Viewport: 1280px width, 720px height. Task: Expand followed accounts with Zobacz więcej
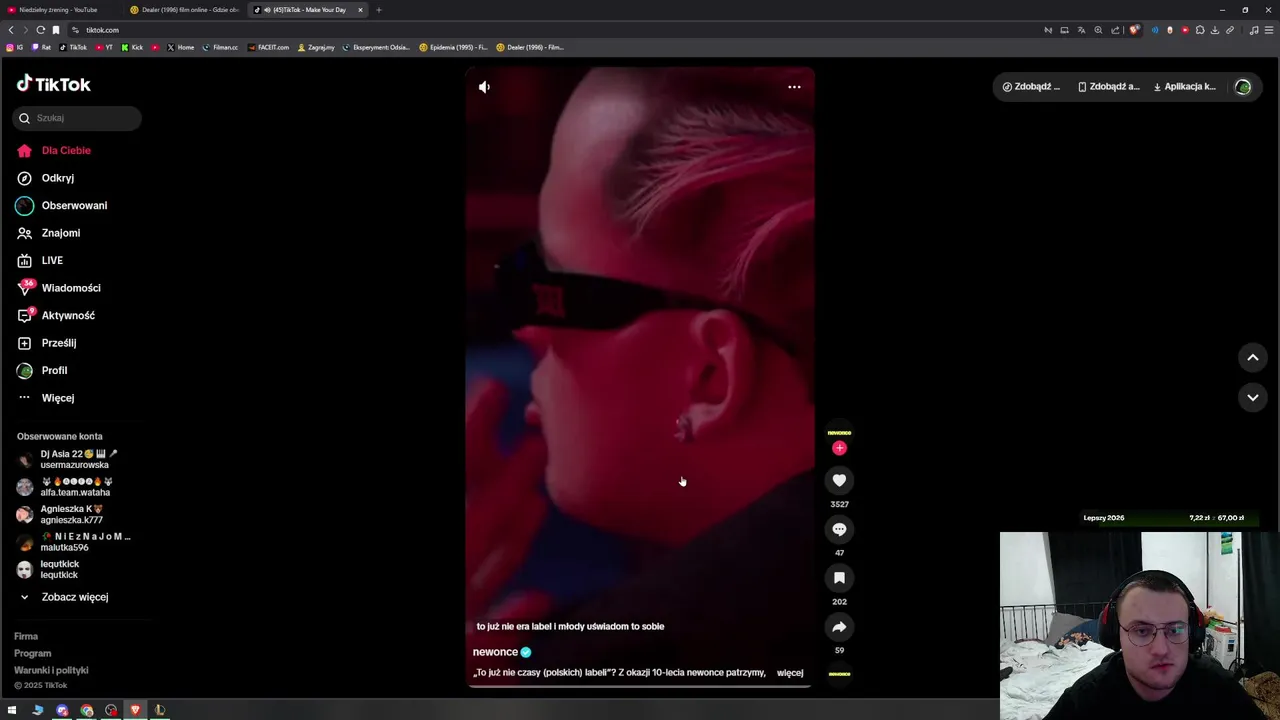74,597
